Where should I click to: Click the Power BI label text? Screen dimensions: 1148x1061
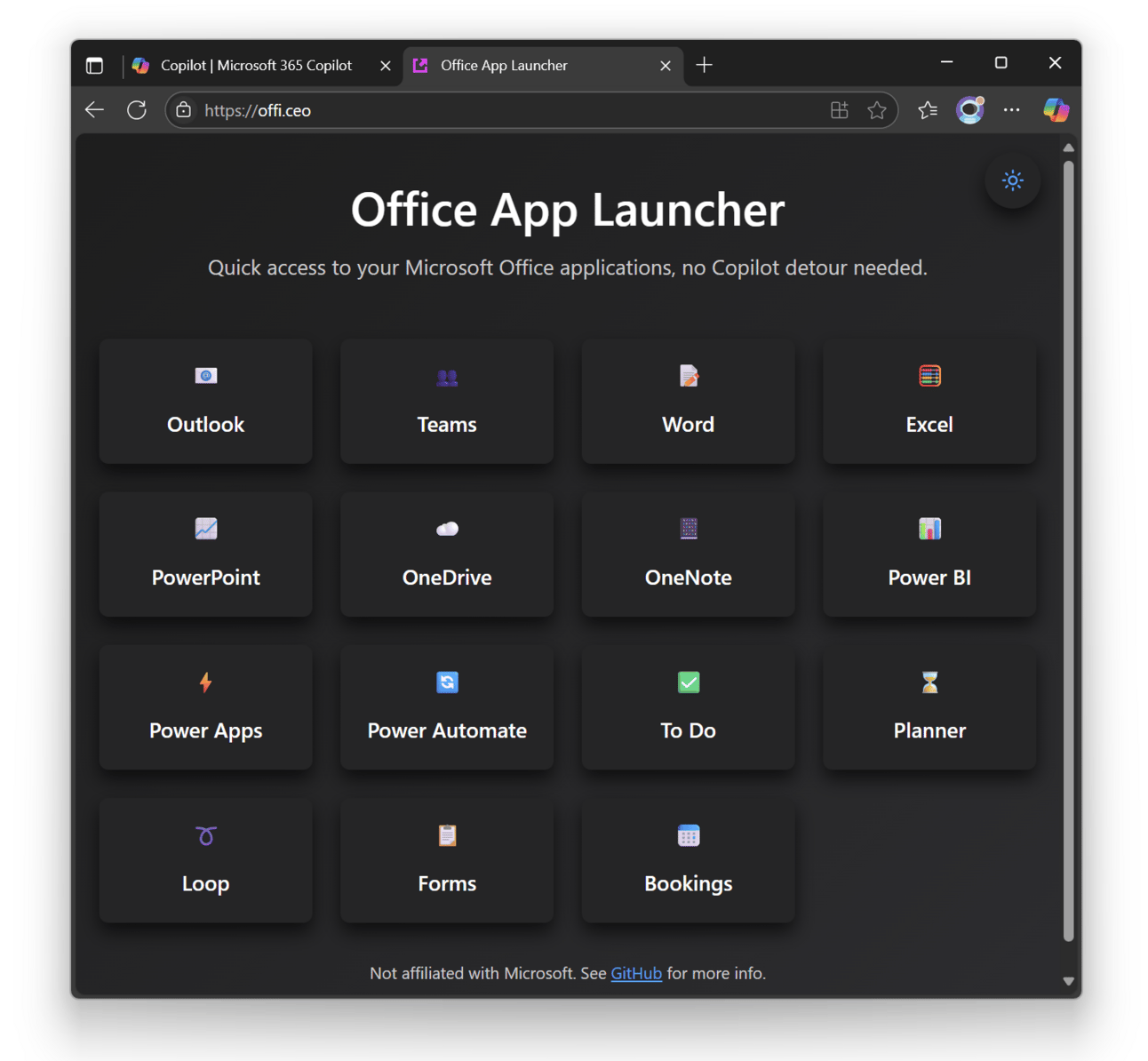[x=929, y=578]
